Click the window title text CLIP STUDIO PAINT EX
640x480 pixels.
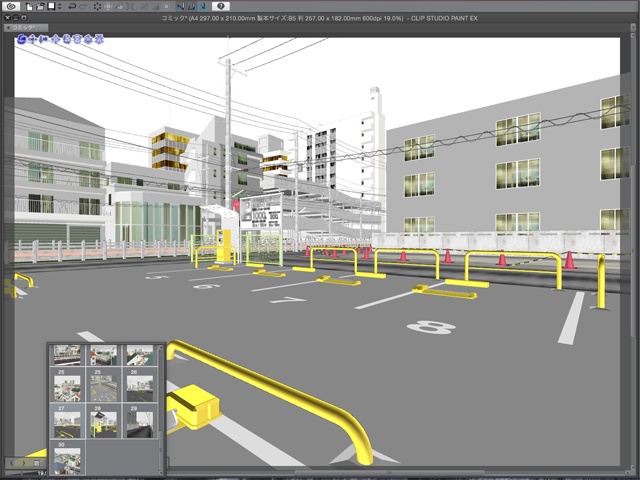(x=444, y=18)
